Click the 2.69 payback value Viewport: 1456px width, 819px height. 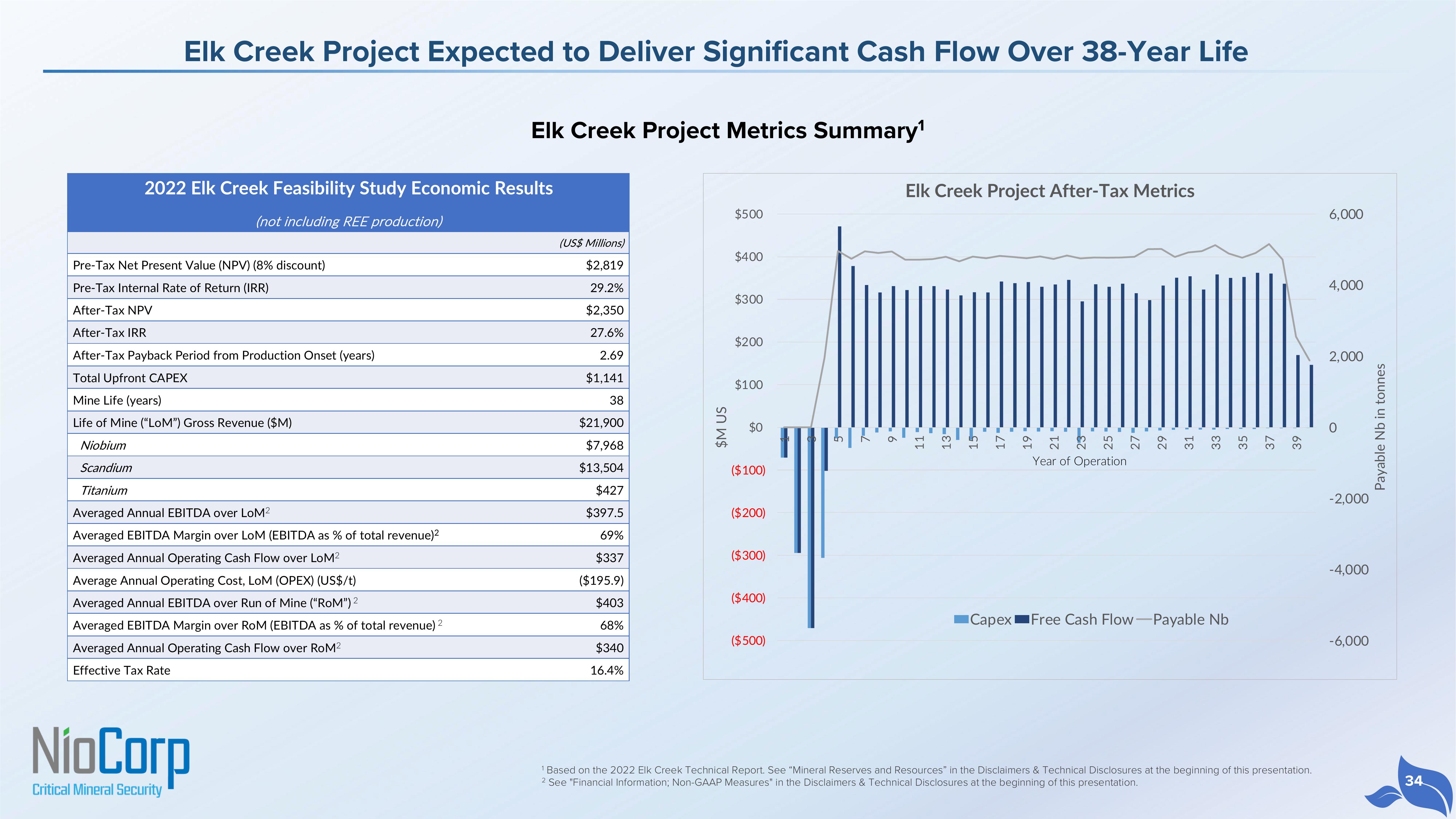point(611,355)
